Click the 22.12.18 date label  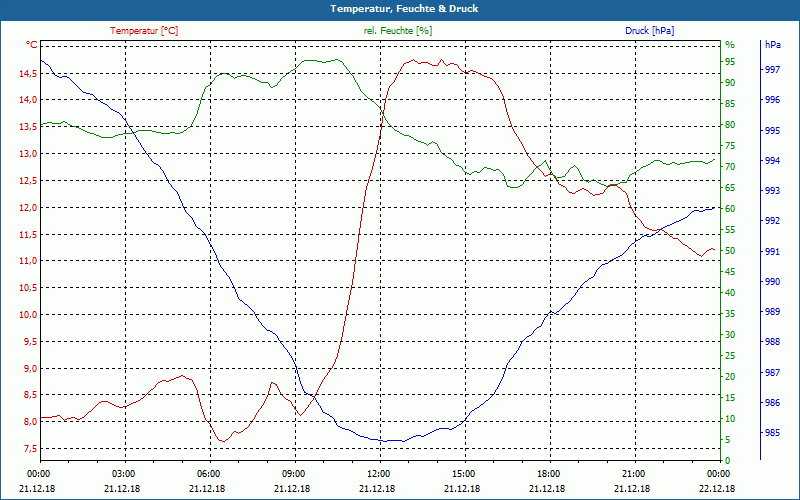(x=717, y=488)
